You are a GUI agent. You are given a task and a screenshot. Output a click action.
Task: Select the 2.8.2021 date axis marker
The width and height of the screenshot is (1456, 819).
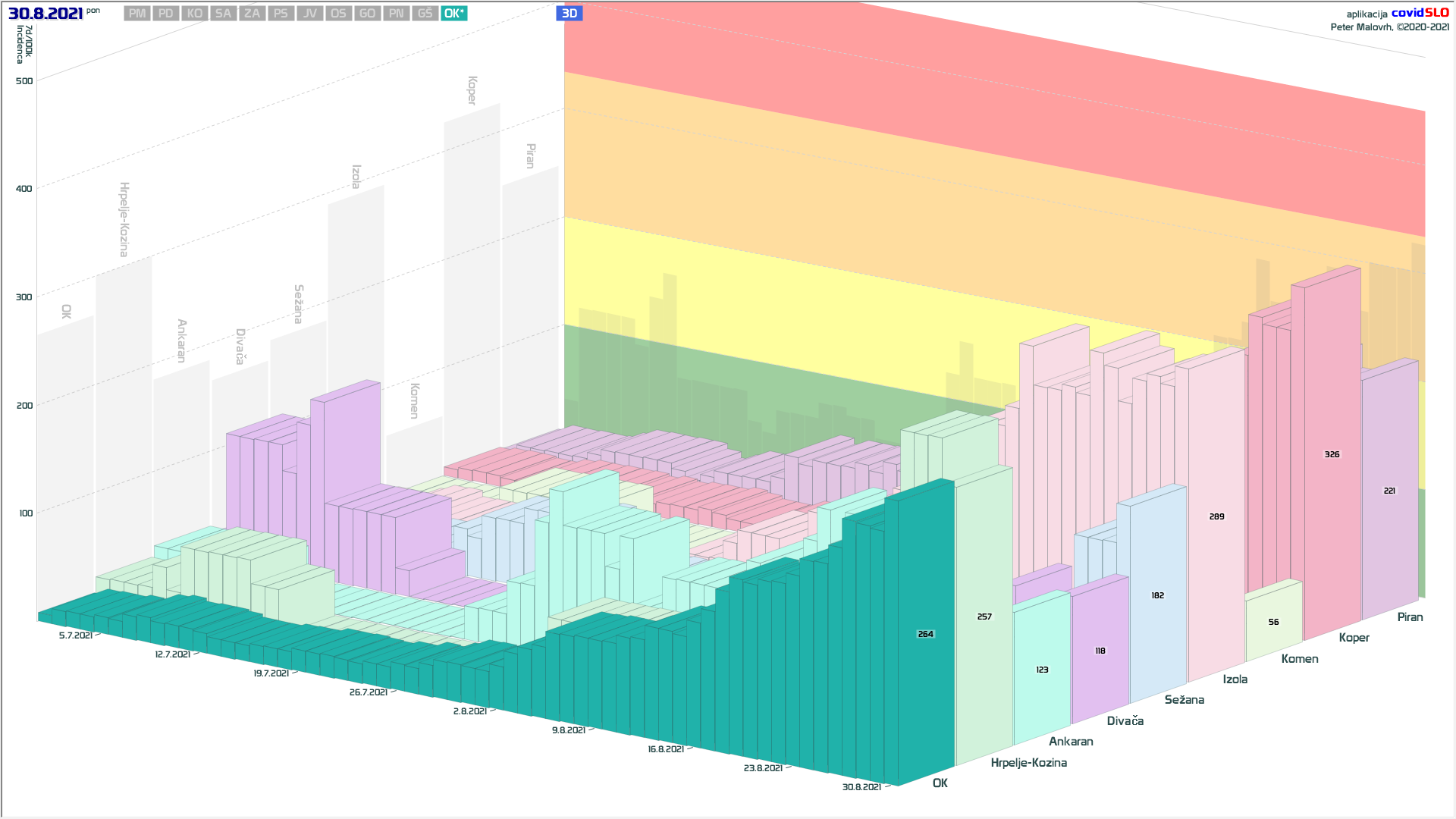(x=470, y=711)
